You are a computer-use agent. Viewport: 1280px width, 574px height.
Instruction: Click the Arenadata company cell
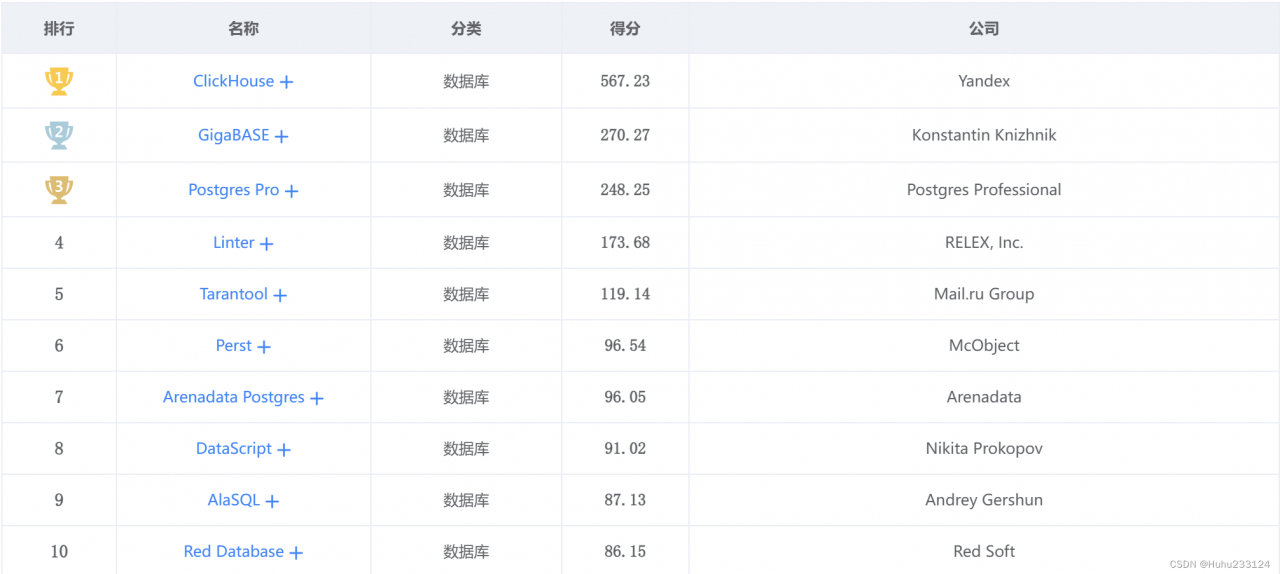pos(984,397)
